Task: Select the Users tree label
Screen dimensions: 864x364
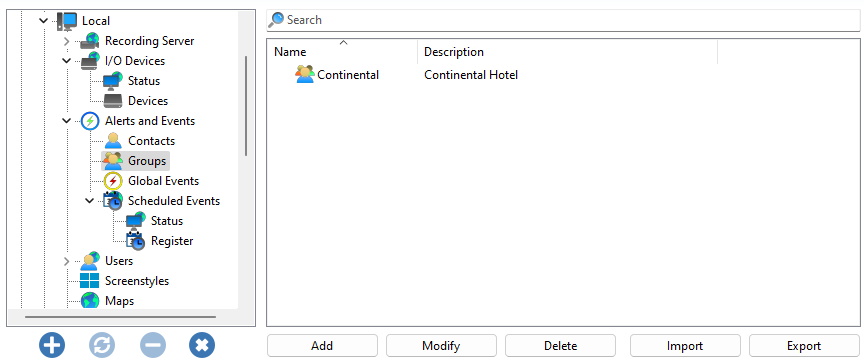Action: 119,261
